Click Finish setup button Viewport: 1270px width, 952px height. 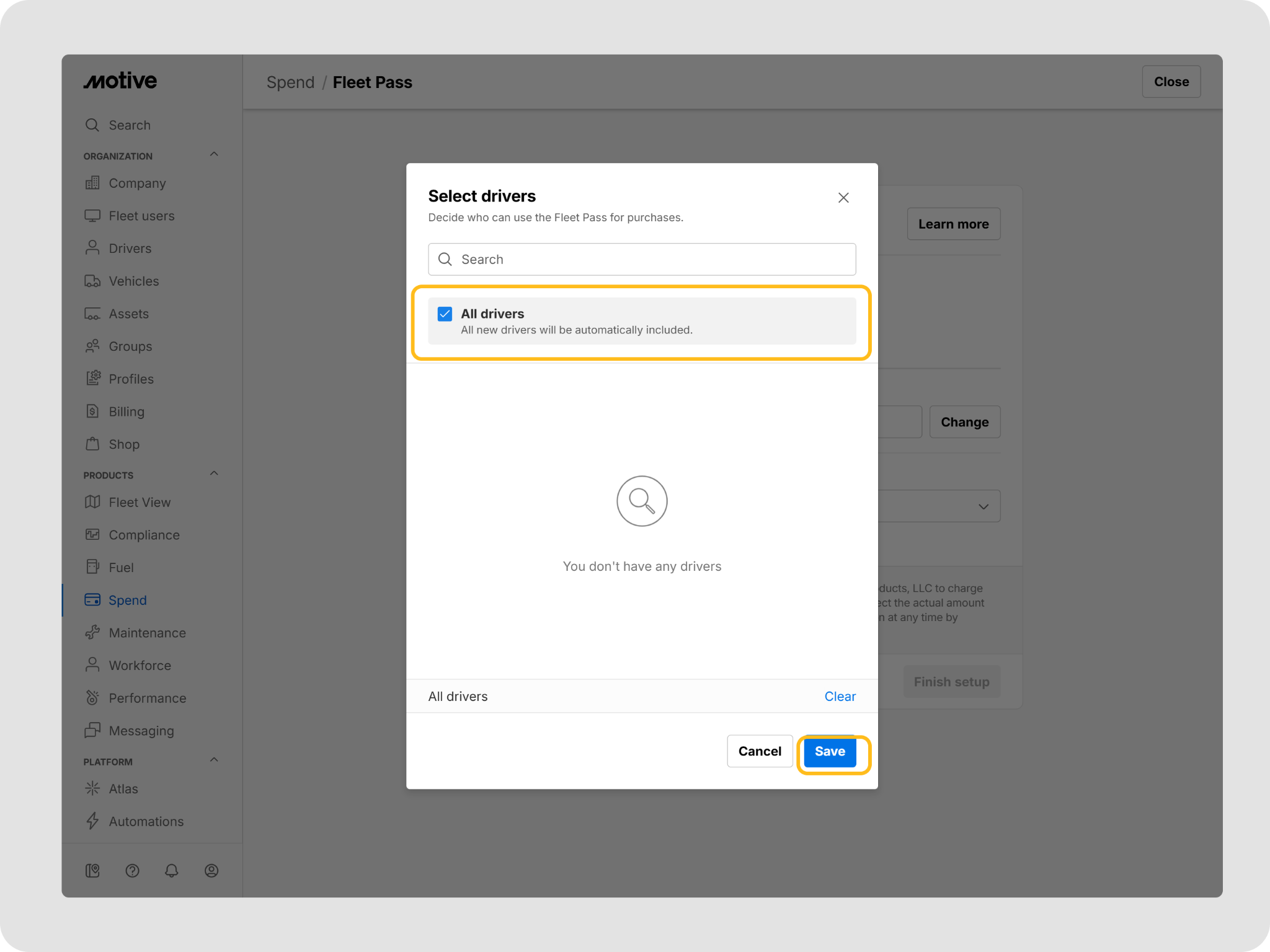tap(952, 682)
